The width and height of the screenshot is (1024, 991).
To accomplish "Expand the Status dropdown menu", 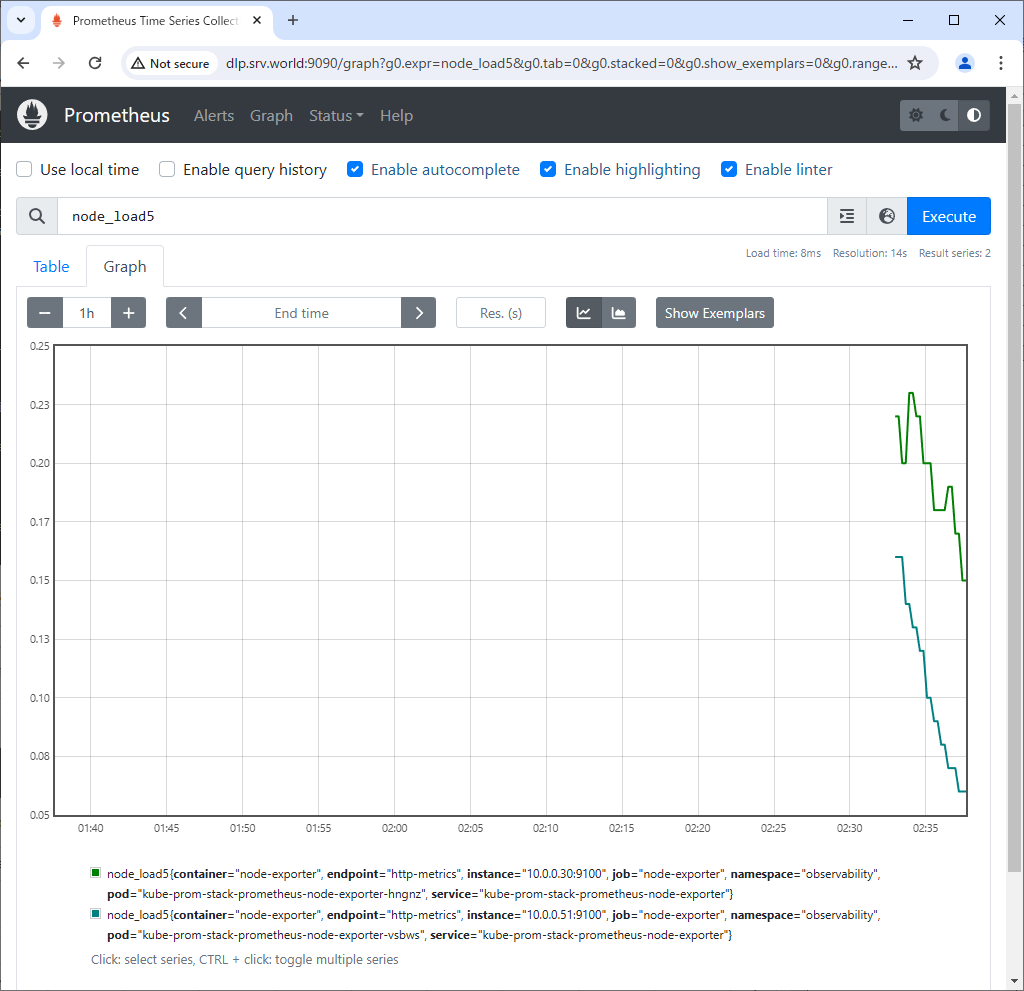I will pos(336,116).
